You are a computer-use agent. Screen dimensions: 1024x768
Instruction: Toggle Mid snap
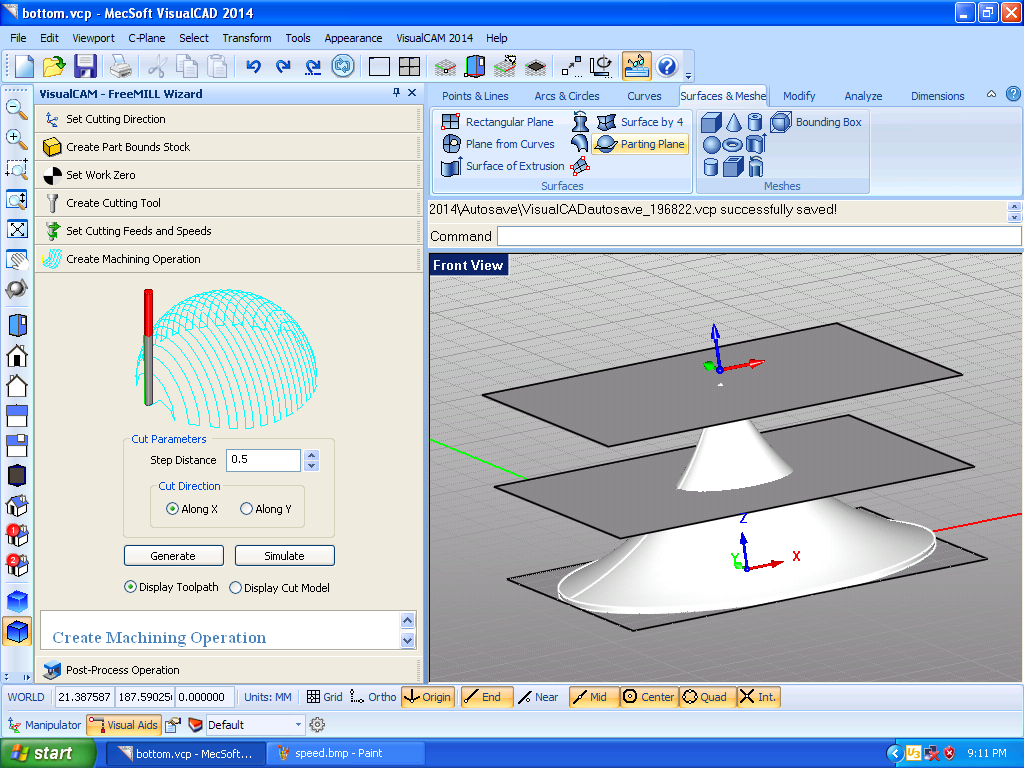[x=593, y=697]
